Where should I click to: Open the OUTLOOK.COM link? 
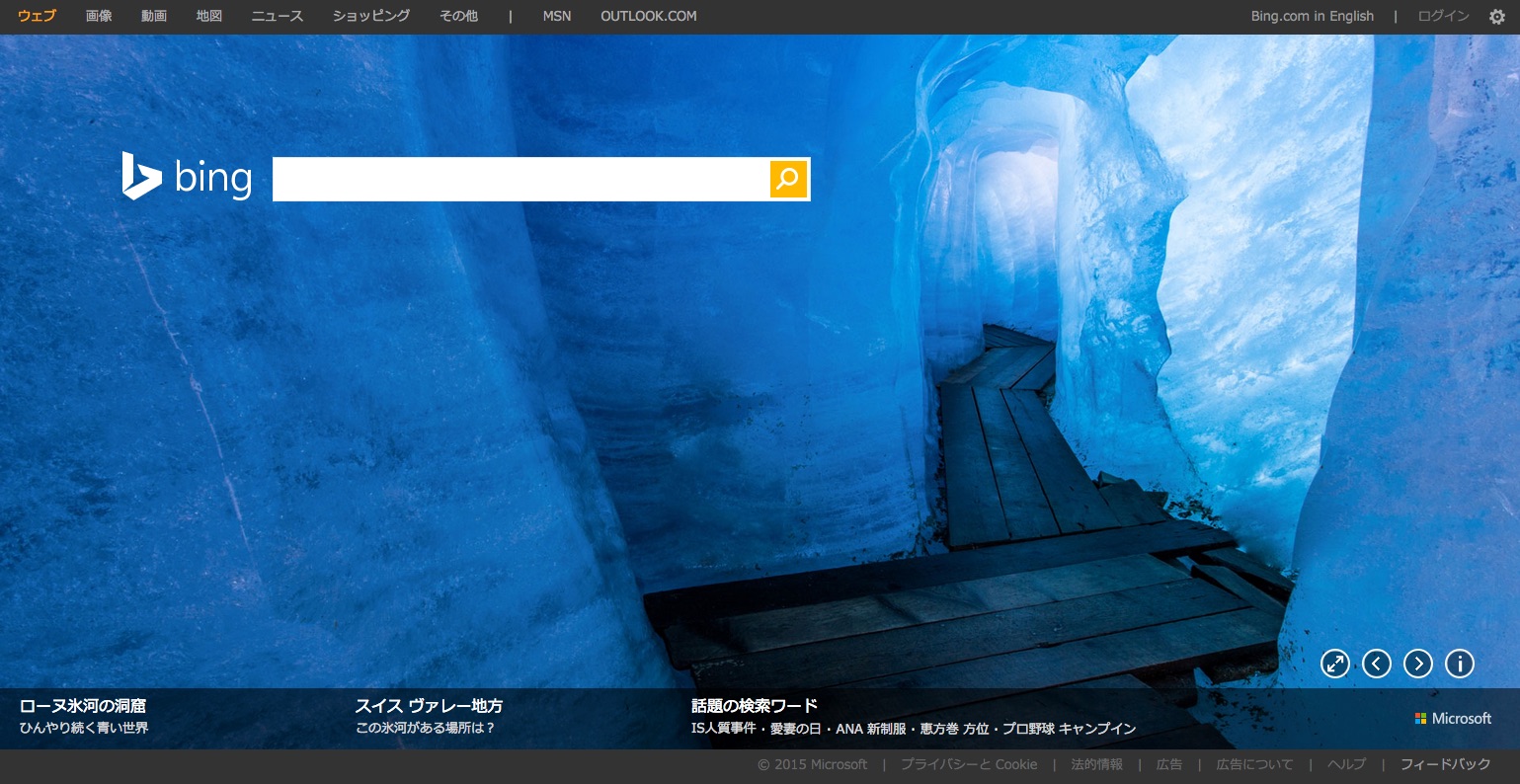point(648,16)
